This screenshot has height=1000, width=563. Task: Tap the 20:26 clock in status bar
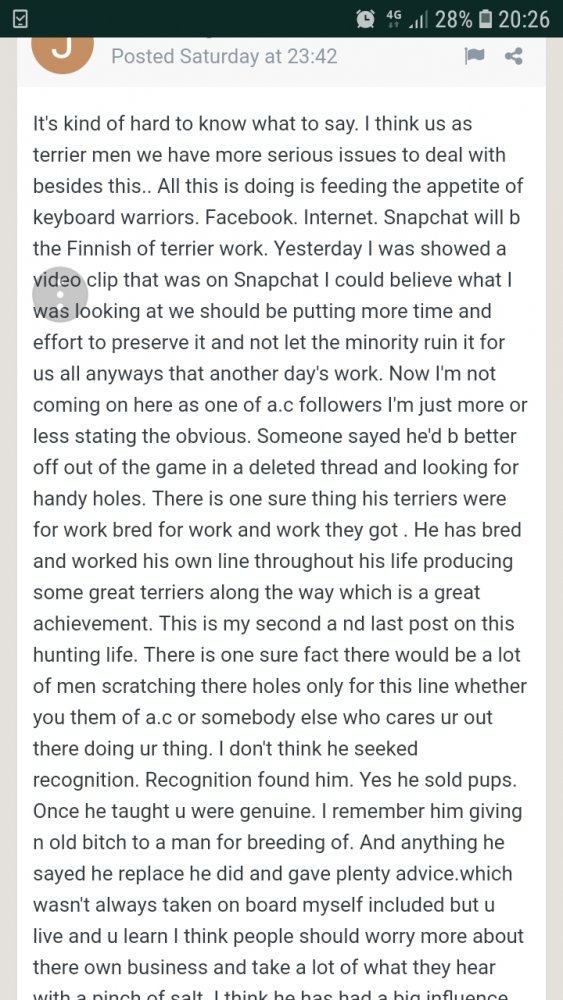[x=523, y=20]
